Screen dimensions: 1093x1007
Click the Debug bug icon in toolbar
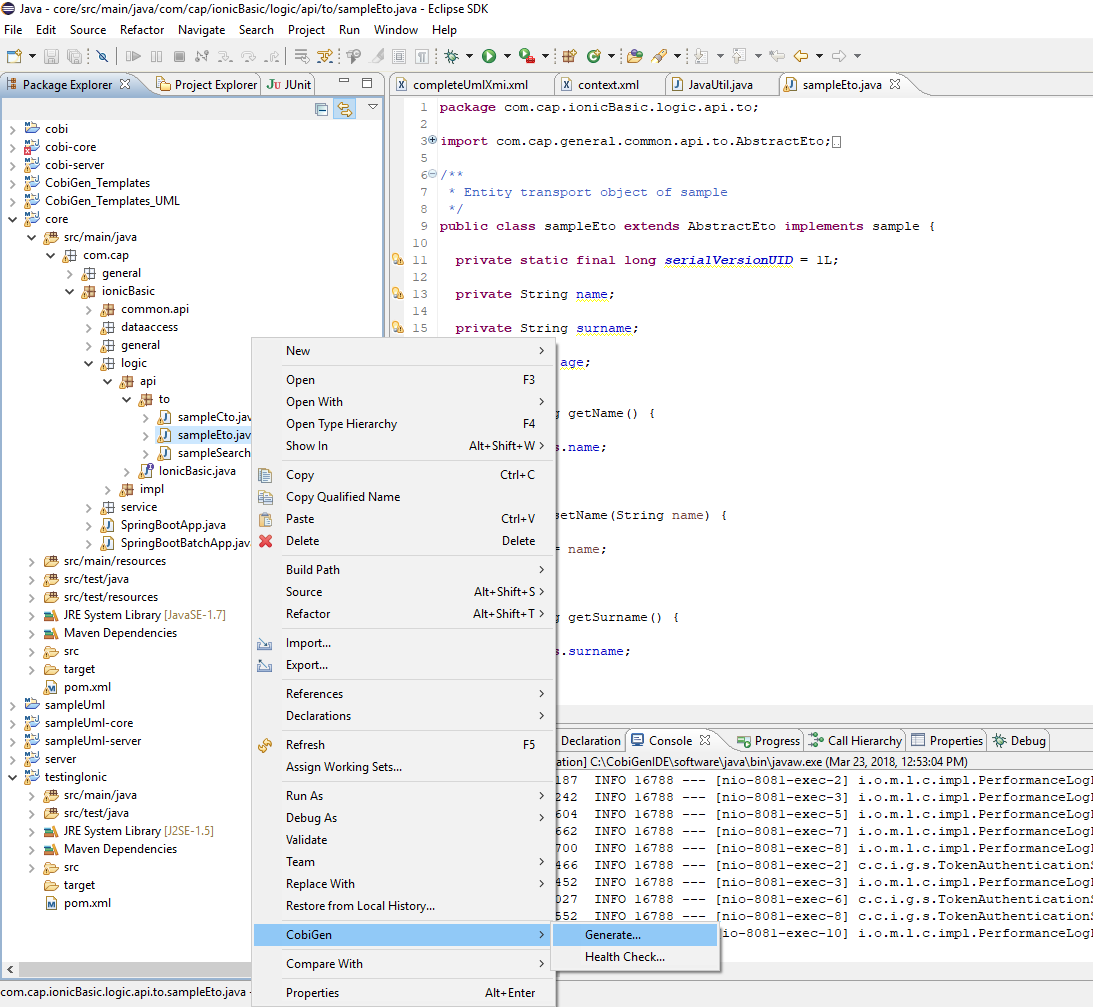(x=452, y=56)
